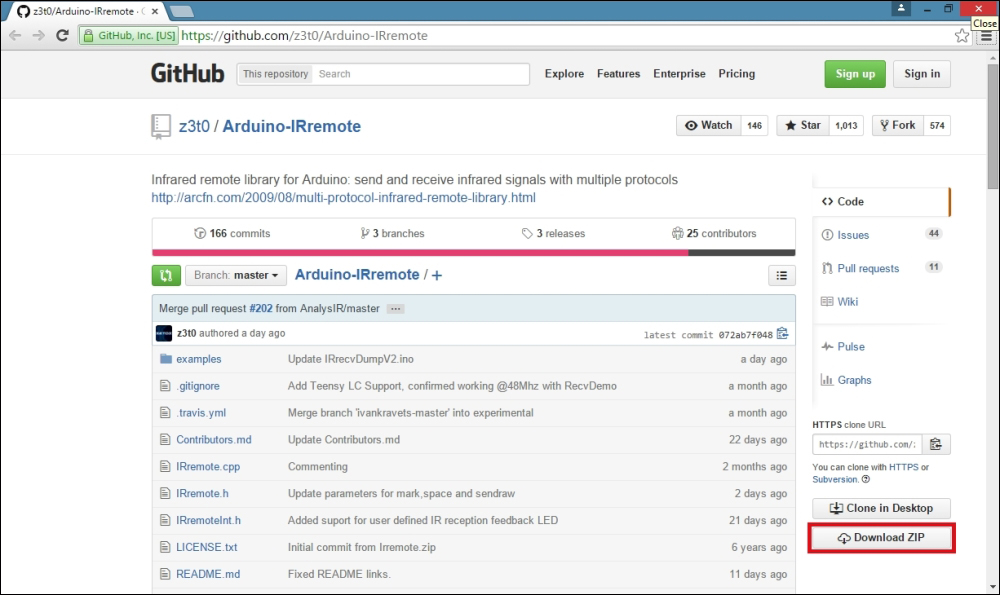Screen dimensions: 1000x595
Task: Copy the HTTPS clone URL to clipboard
Action: [936, 444]
